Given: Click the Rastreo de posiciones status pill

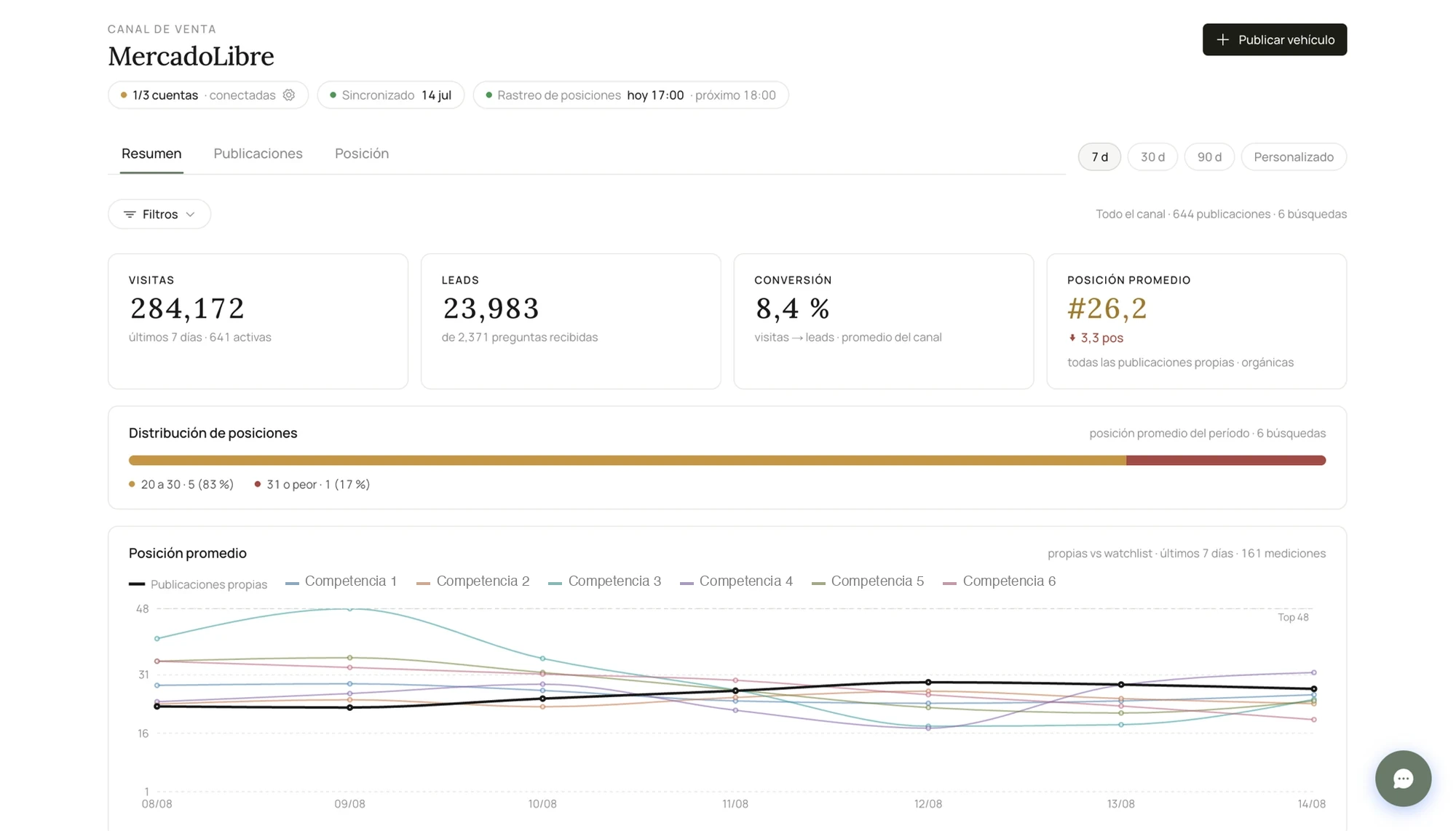Looking at the screenshot, I should click(630, 95).
